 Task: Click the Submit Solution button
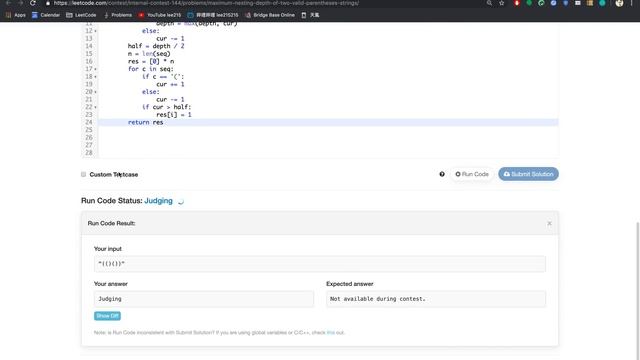click(x=528, y=174)
